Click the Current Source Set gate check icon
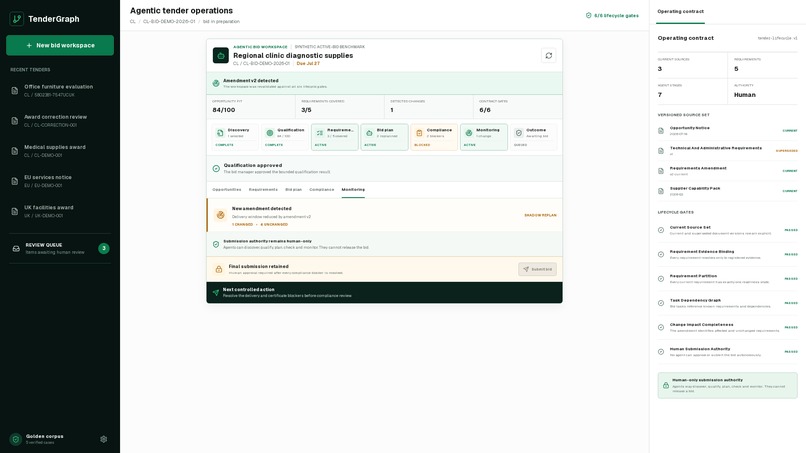This screenshot has height=453, width=806. [x=661, y=230]
